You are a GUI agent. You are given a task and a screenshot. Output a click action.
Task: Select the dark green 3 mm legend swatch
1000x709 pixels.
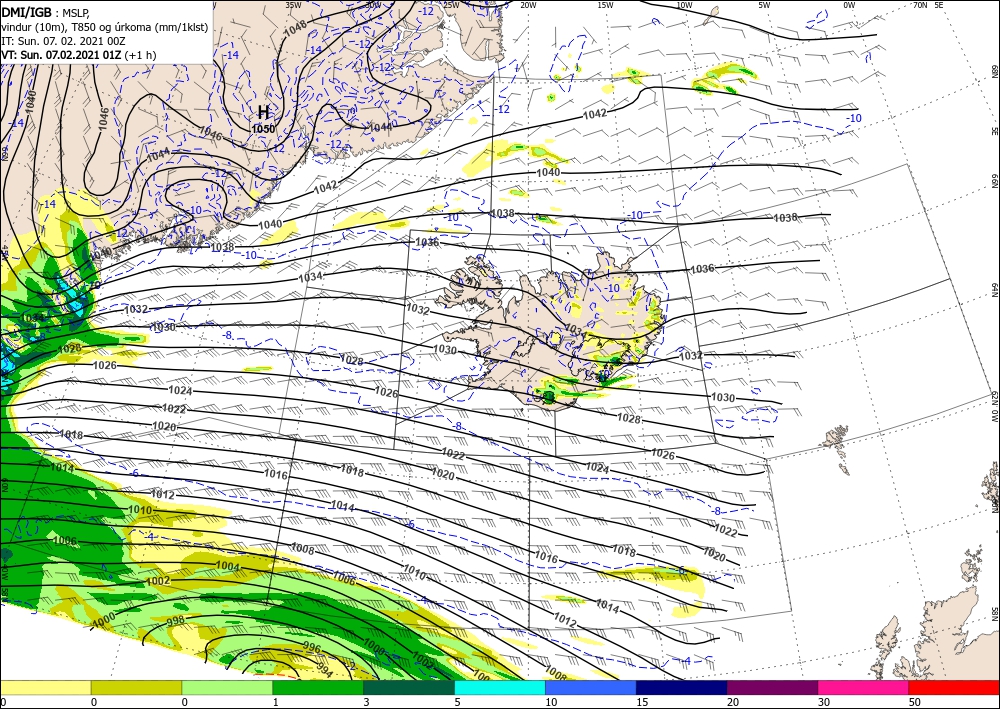tap(409, 687)
